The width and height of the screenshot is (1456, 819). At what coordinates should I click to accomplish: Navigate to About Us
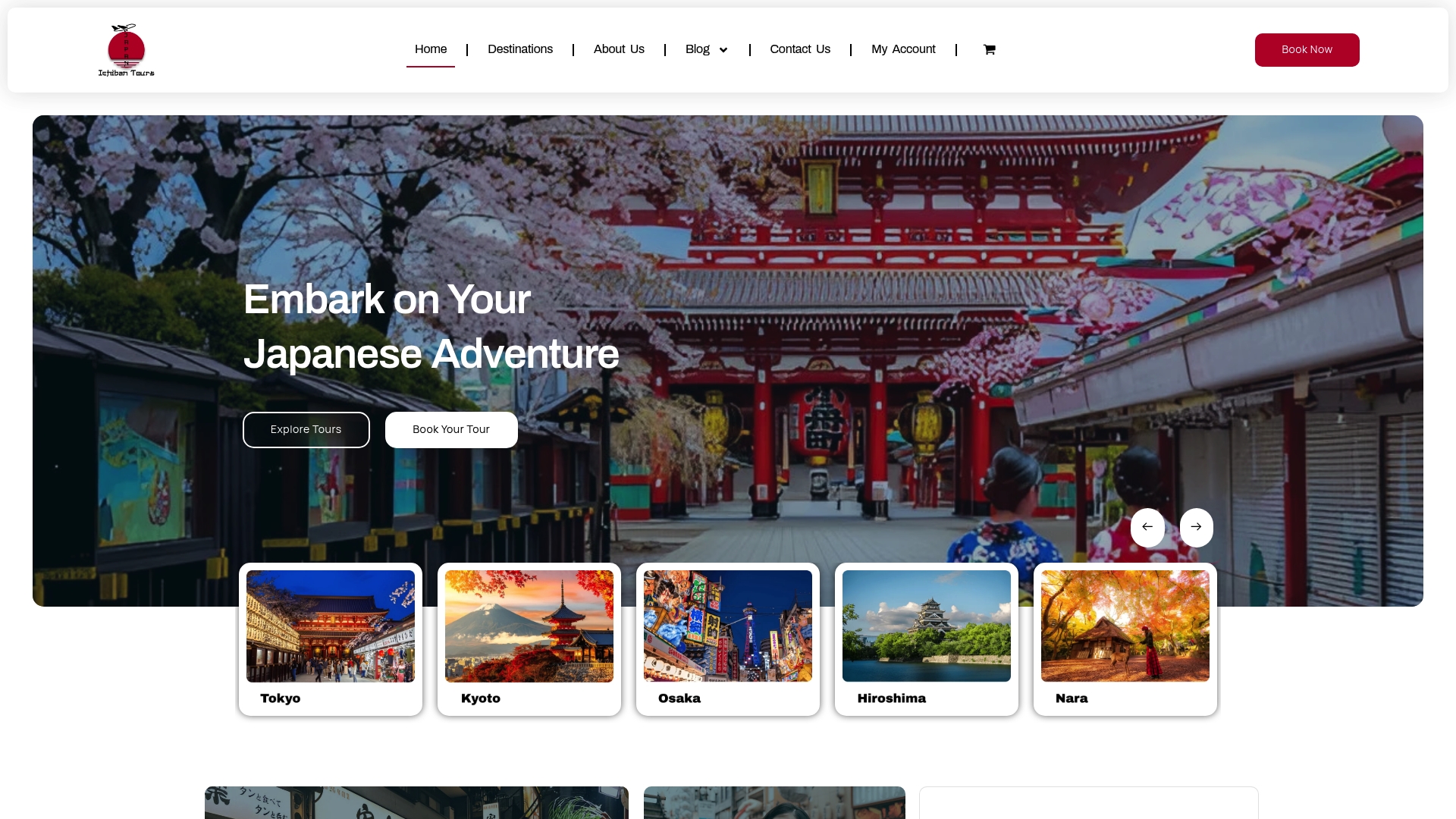619,49
